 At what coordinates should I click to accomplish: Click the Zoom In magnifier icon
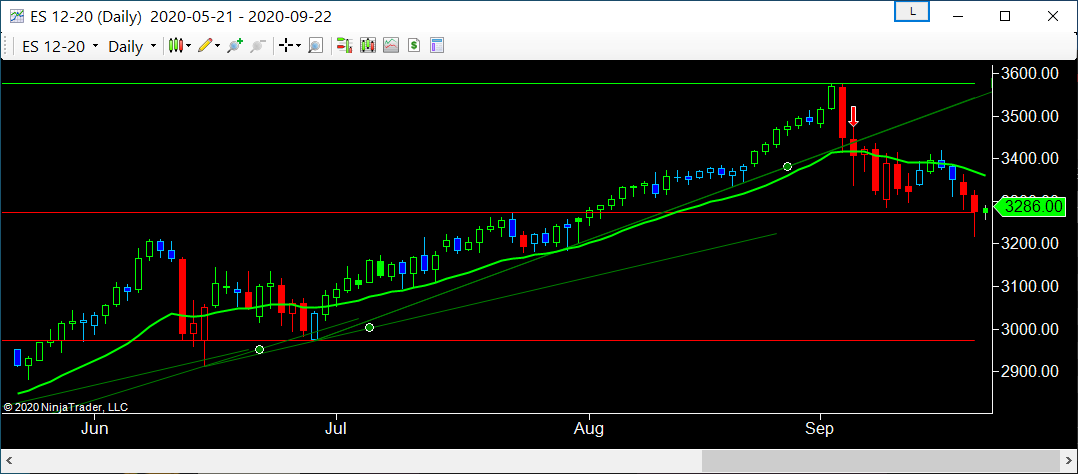pos(235,46)
